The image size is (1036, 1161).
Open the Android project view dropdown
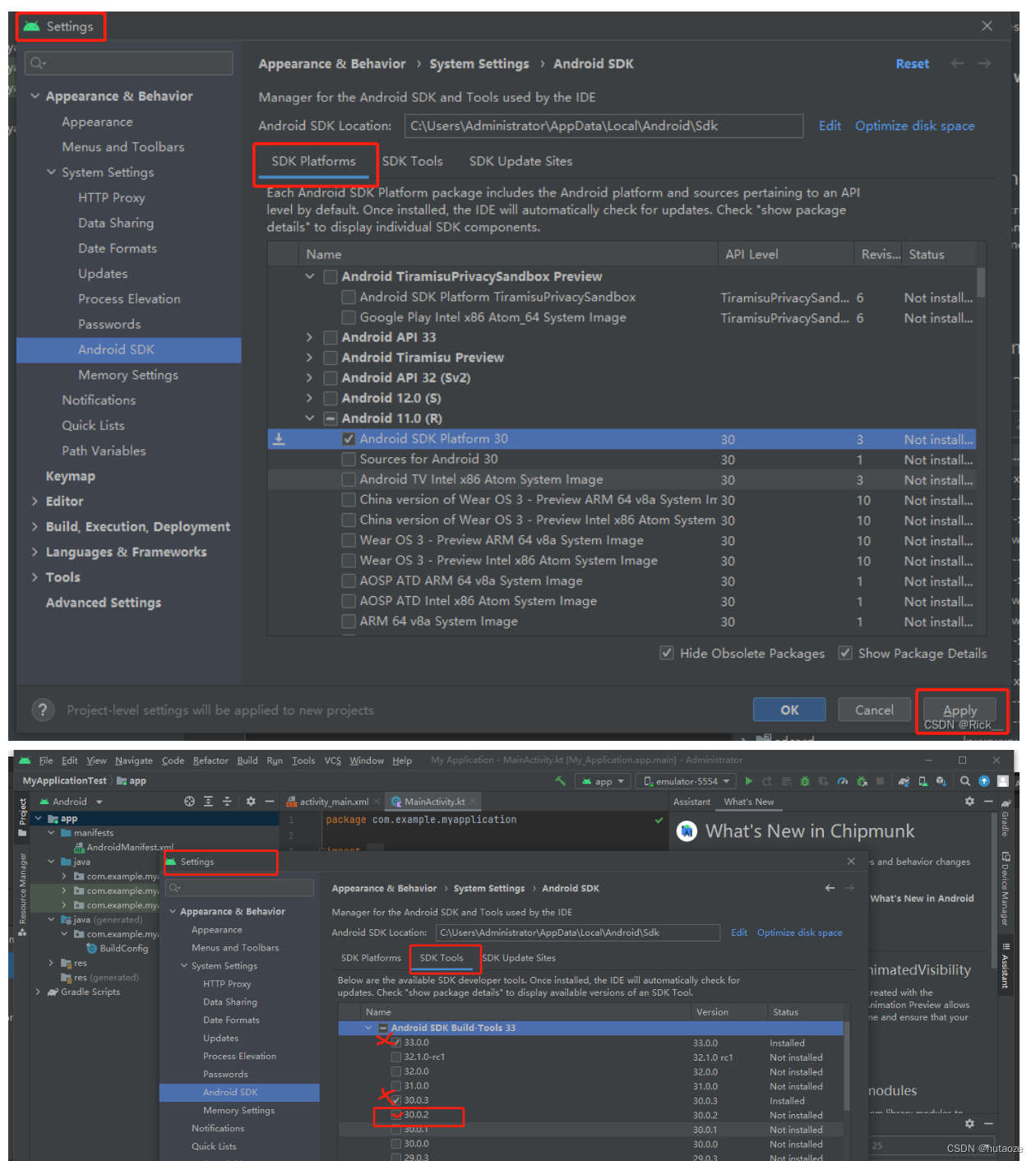point(71,802)
